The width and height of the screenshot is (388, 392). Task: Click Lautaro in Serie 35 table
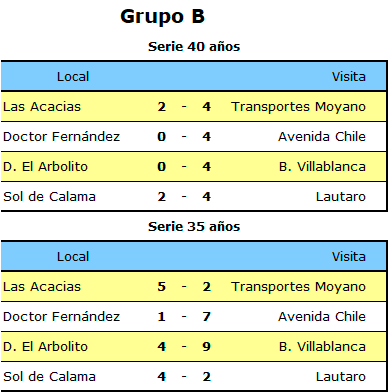click(341, 377)
